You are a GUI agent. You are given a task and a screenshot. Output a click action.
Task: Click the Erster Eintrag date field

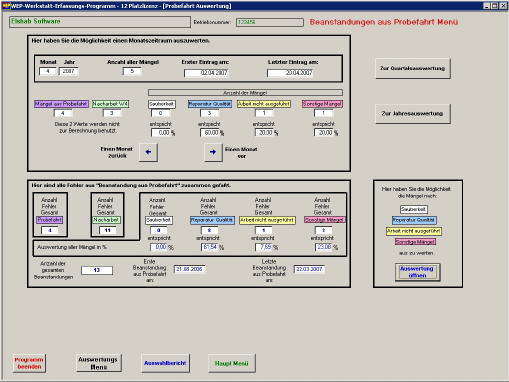point(206,73)
